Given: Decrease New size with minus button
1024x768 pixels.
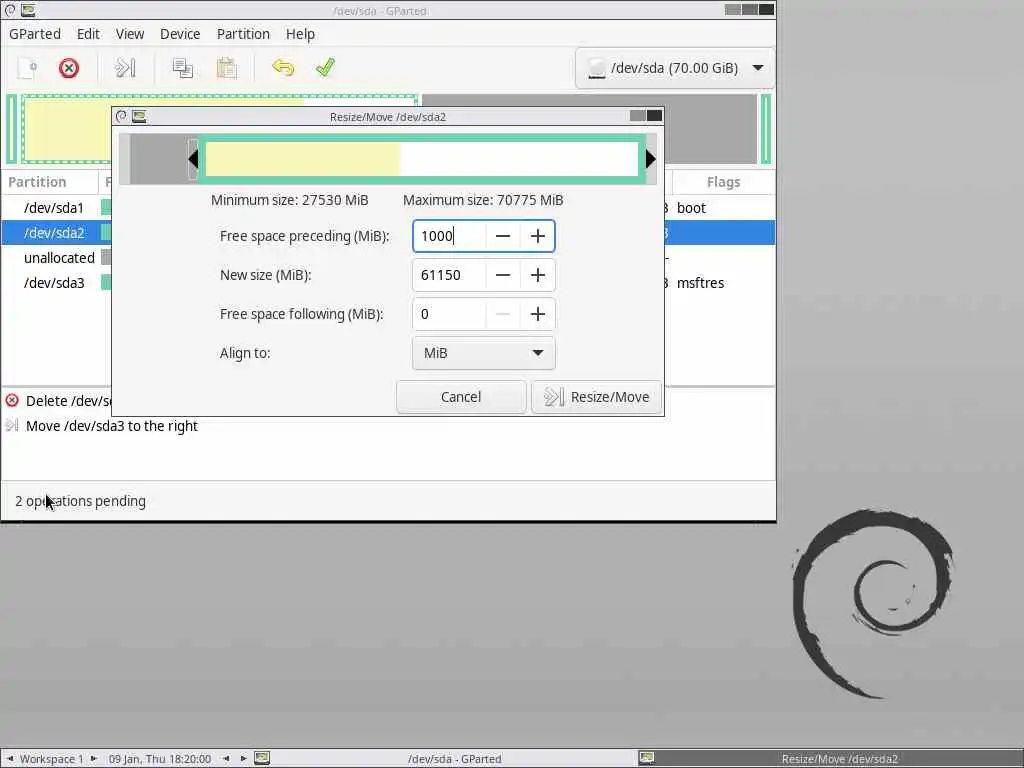Looking at the screenshot, I should coord(503,276).
